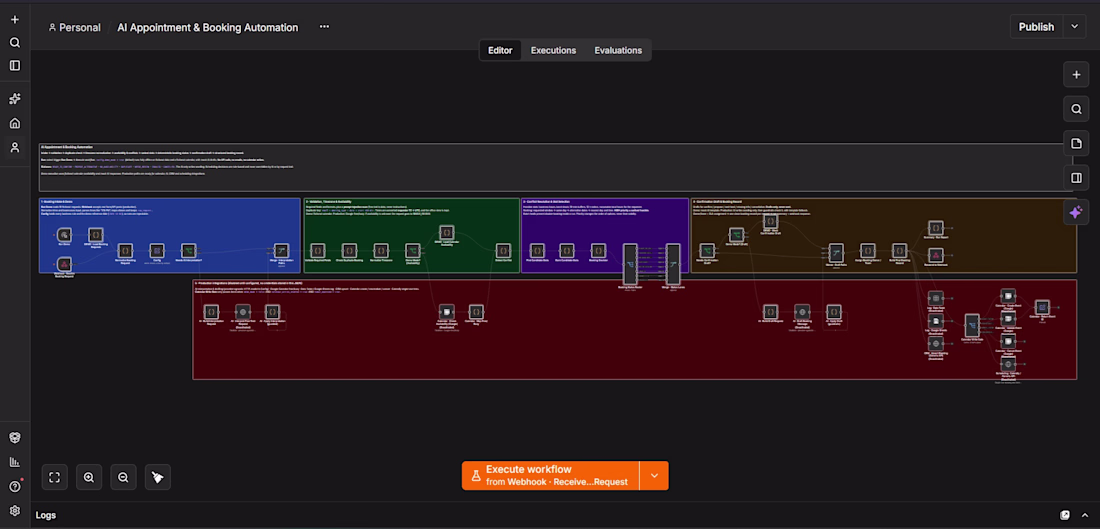
Task: Select the Normalize Timezone node
Action: point(381,250)
